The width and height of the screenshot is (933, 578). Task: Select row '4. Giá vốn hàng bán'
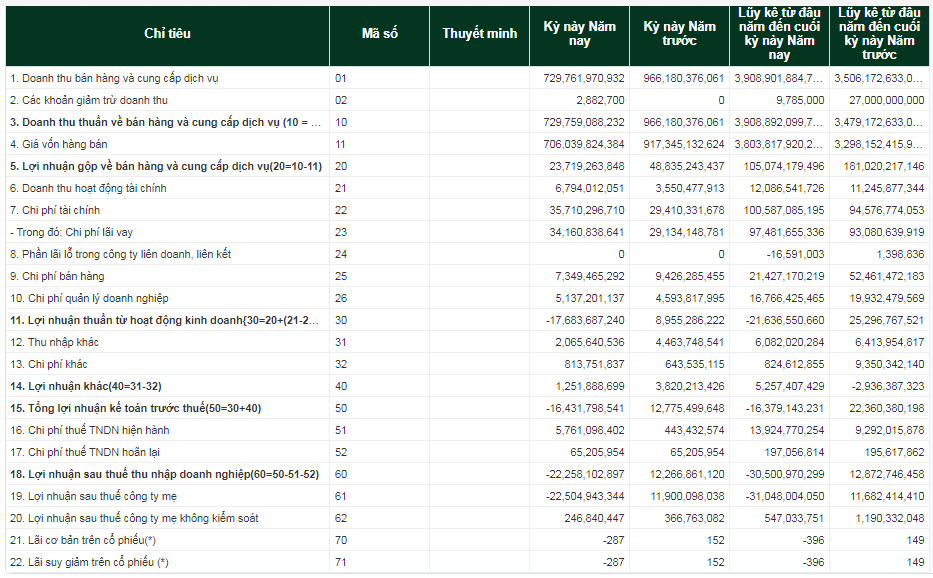coord(467,144)
